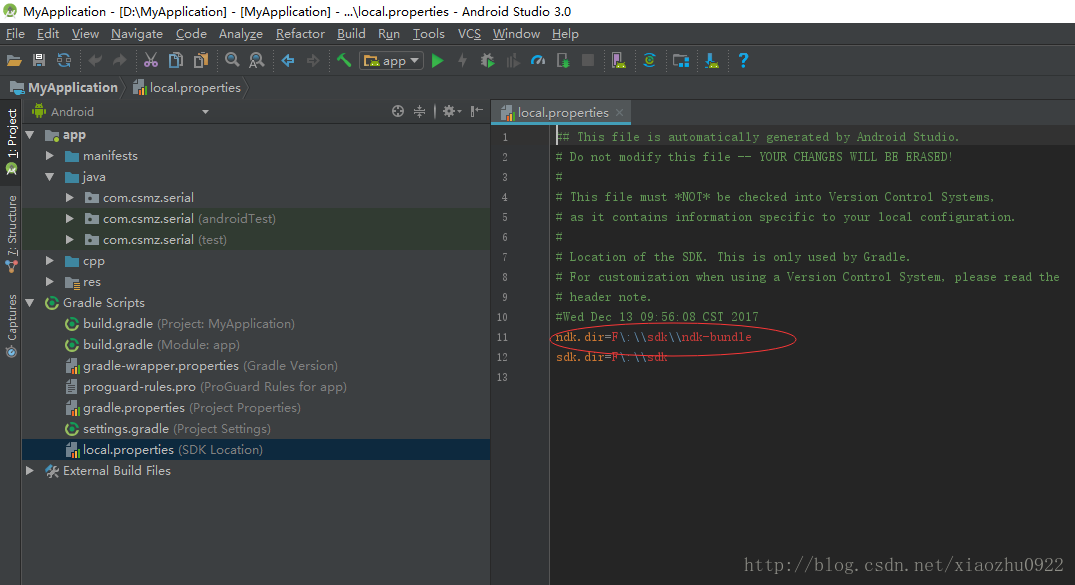Select proguard-rules.pro file
This screenshot has width=1075, height=585.
pyautogui.click(x=206, y=387)
